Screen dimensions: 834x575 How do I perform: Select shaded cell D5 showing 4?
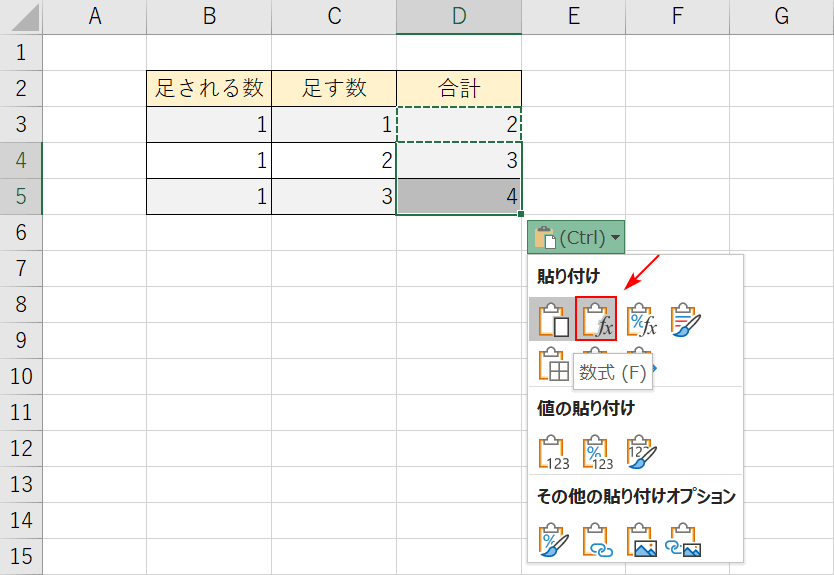(459, 196)
